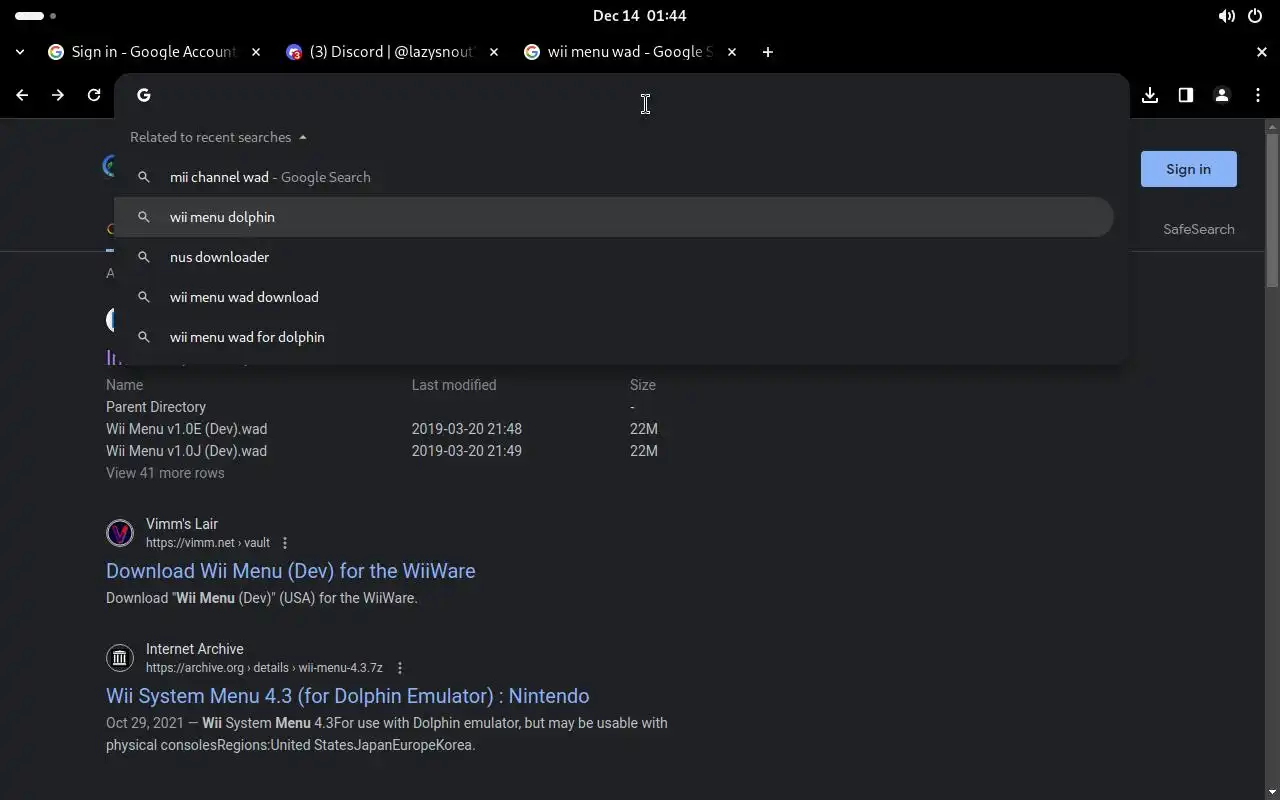
Task: Close the wii menu wad Google Search tab
Action: [x=732, y=52]
